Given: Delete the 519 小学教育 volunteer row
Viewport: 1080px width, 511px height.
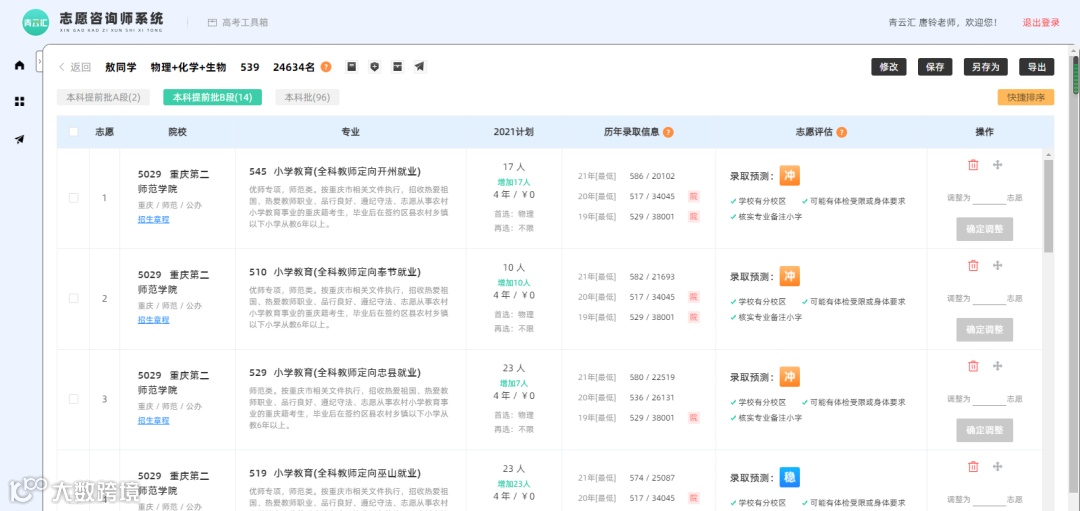Looking at the screenshot, I should pyautogui.click(x=973, y=466).
